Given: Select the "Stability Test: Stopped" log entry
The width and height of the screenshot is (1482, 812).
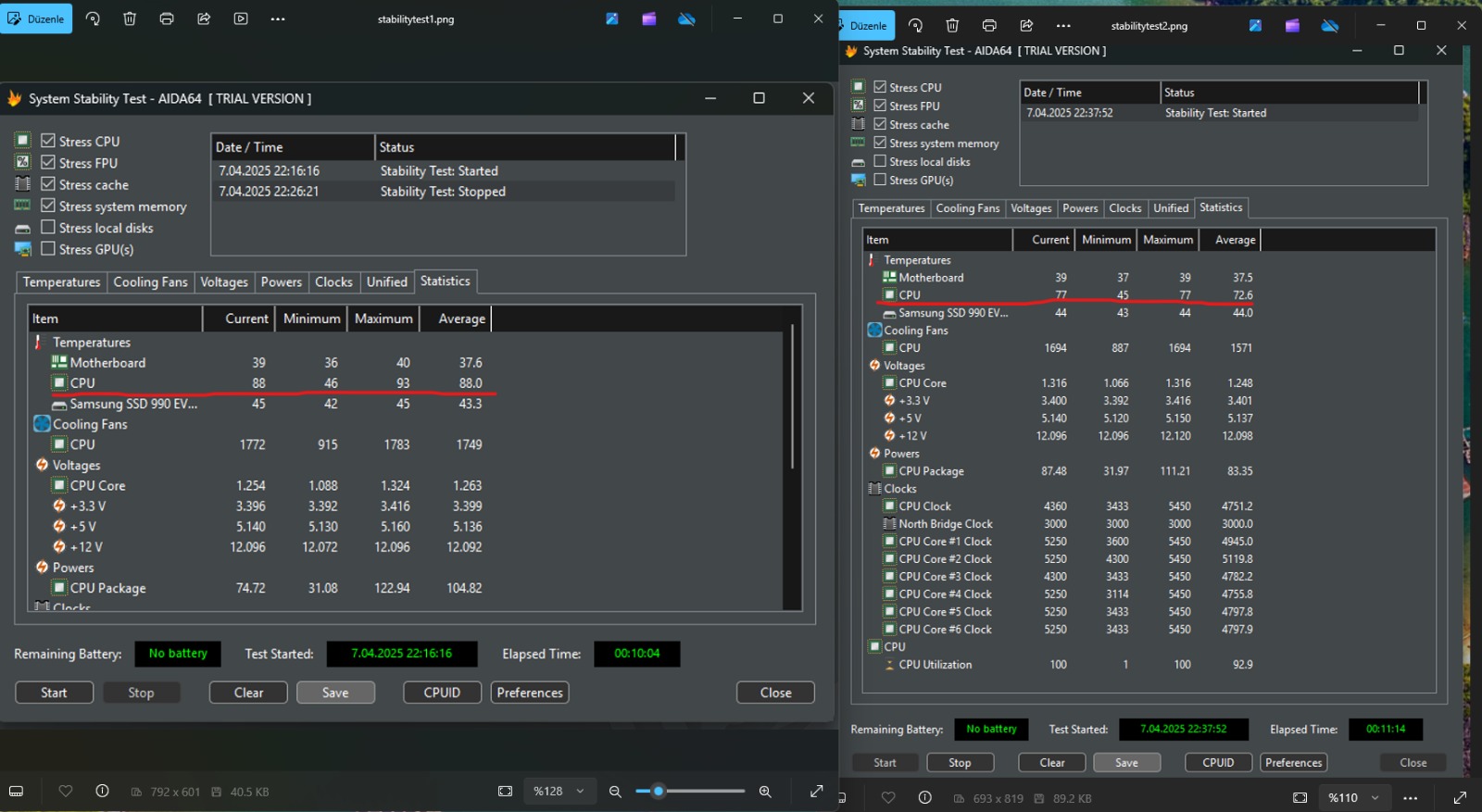Looking at the screenshot, I should pos(443,192).
